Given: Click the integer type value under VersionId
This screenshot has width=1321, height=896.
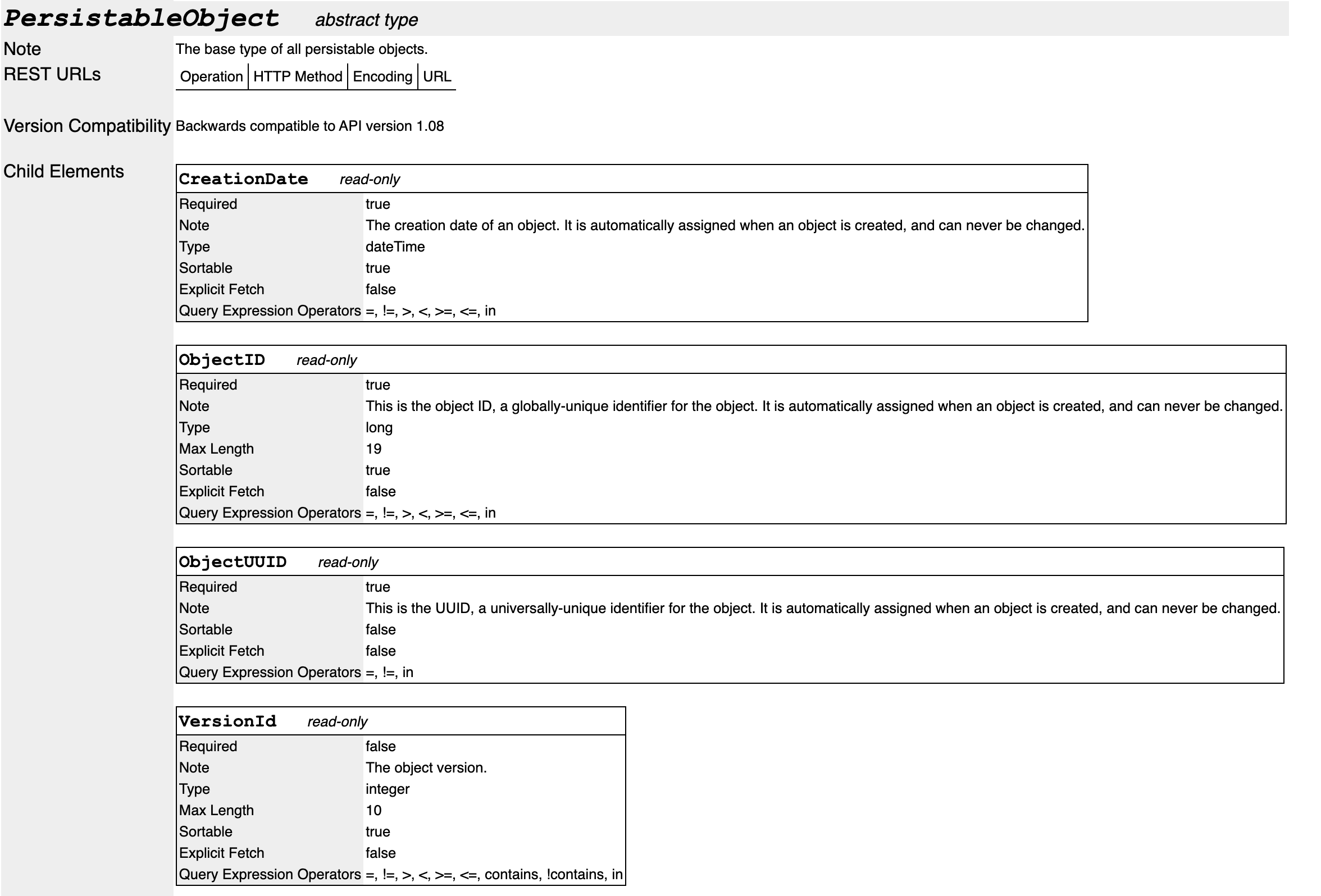Looking at the screenshot, I should pyautogui.click(x=387, y=789).
